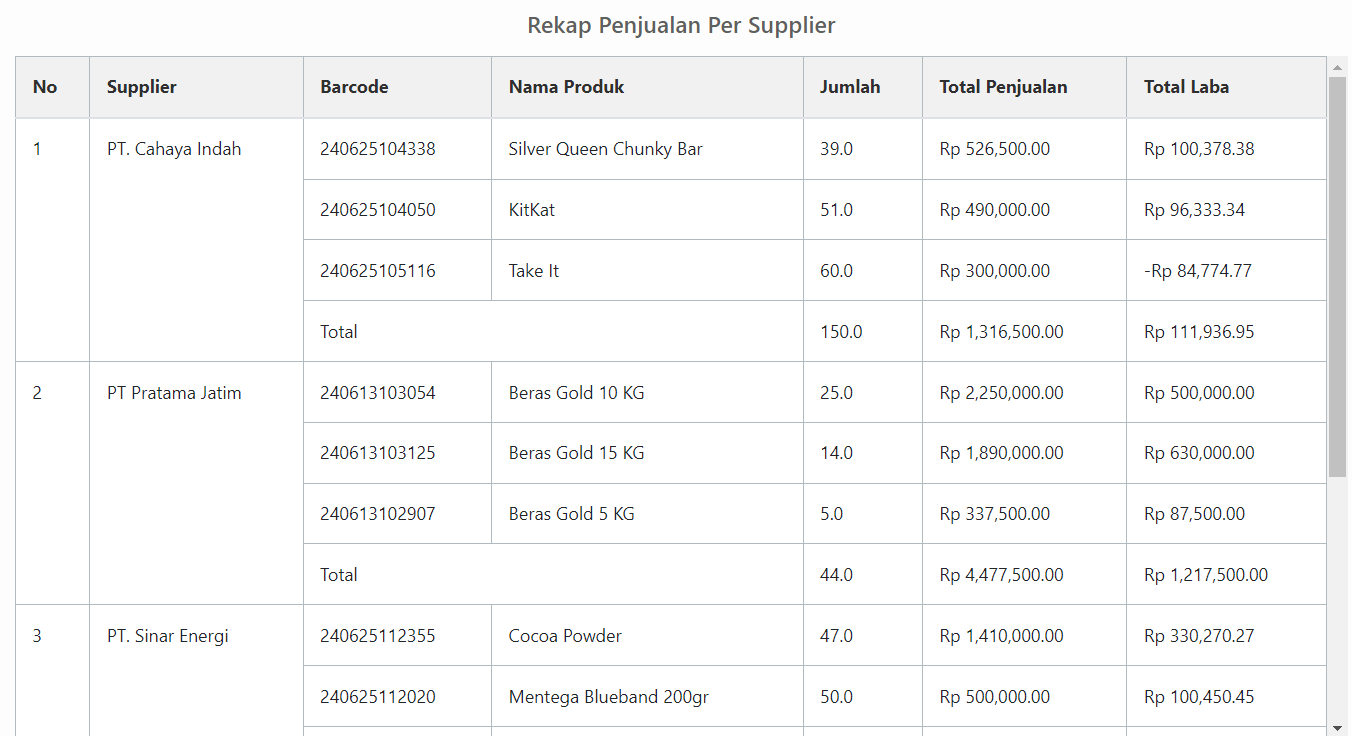Select the PT Pratama Jatim supplier cell
Viewport: 1352px width, 736px height.
(x=174, y=393)
